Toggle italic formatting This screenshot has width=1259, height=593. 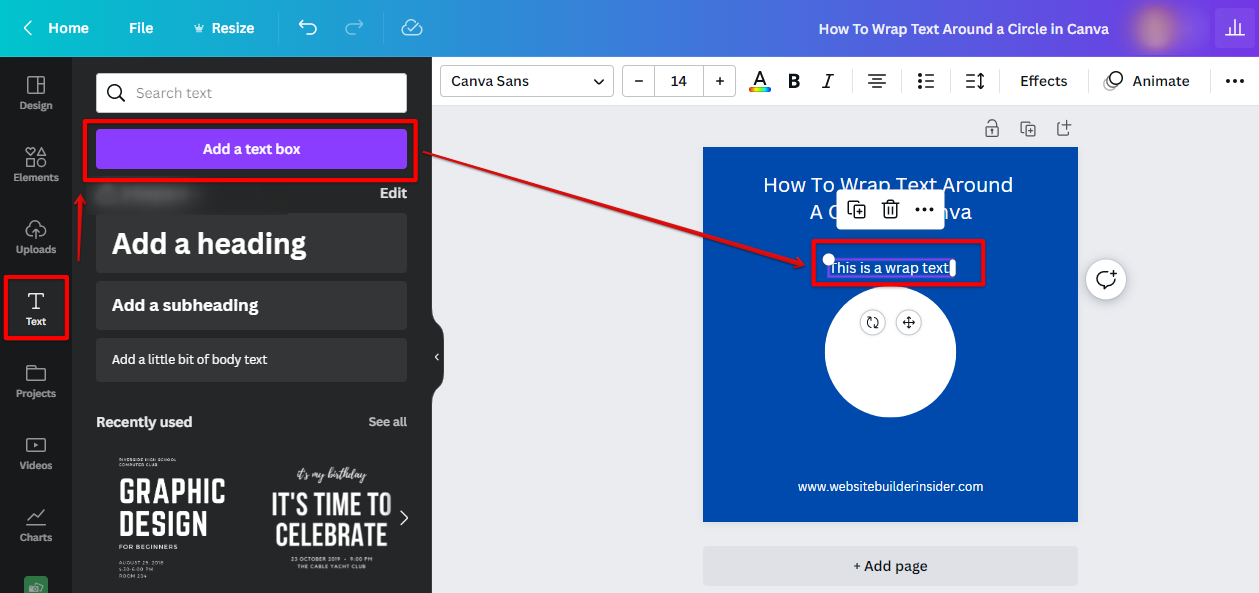[x=827, y=81]
